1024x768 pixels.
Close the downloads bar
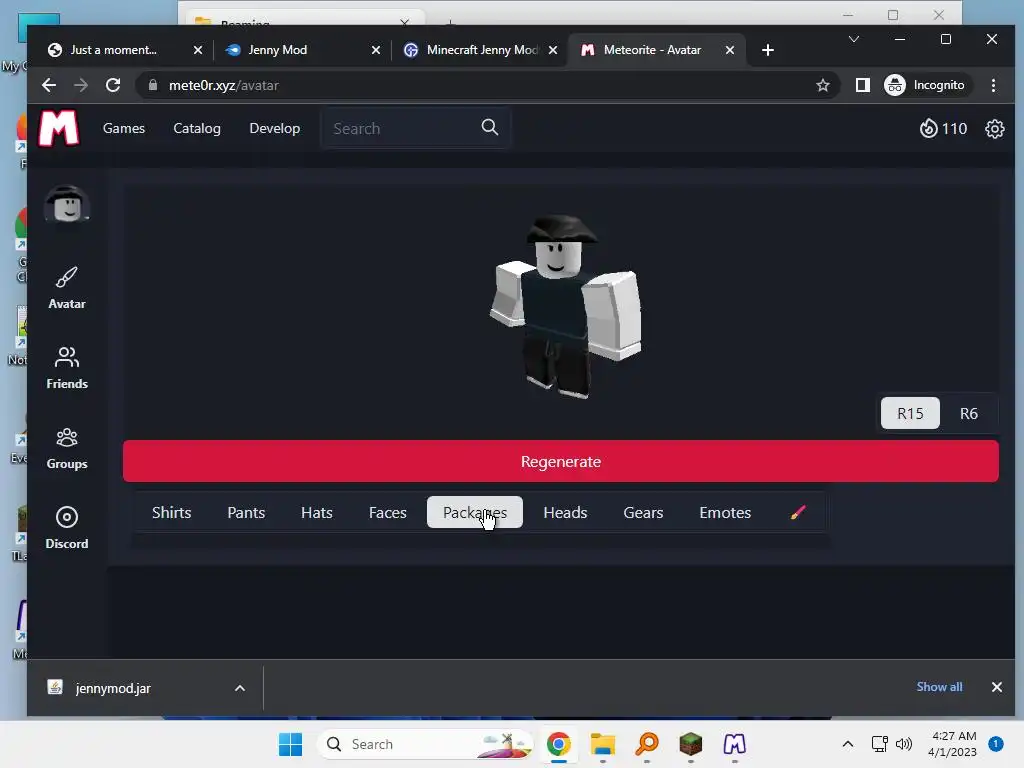[997, 687]
